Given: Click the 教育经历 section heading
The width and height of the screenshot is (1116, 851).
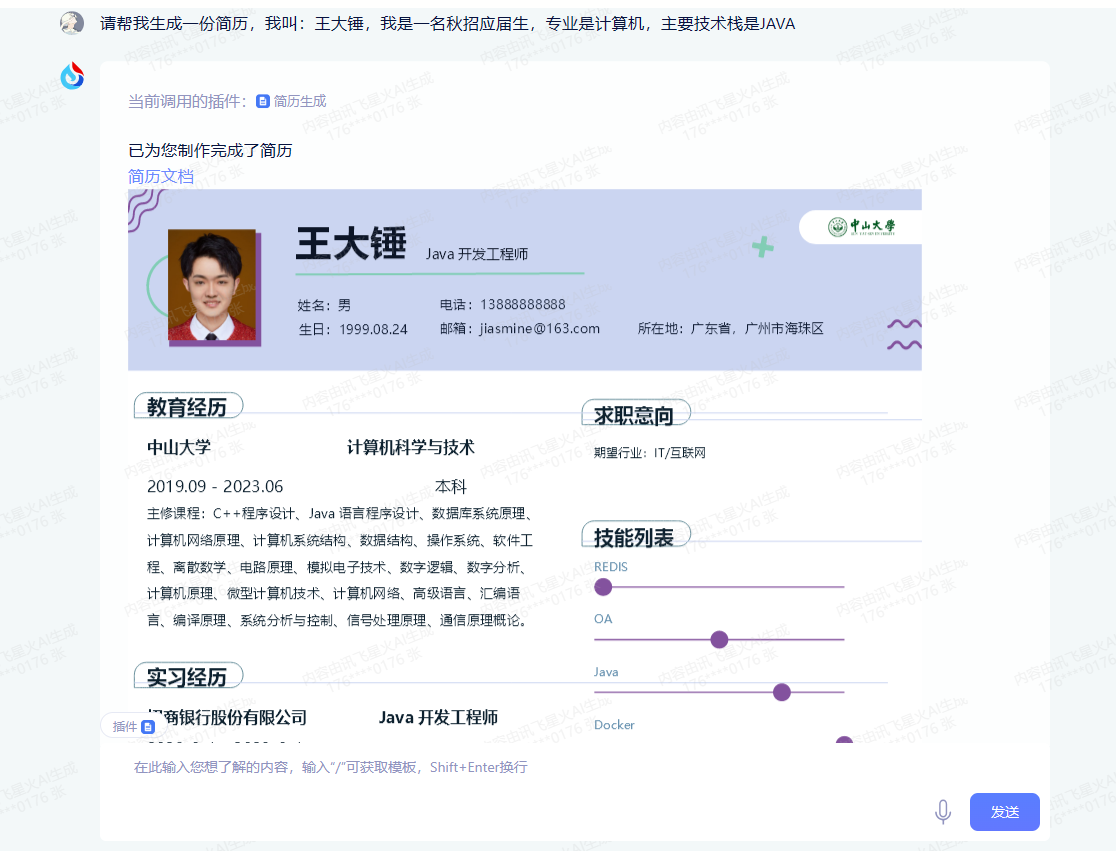Looking at the screenshot, I should [x=188, y=407].
